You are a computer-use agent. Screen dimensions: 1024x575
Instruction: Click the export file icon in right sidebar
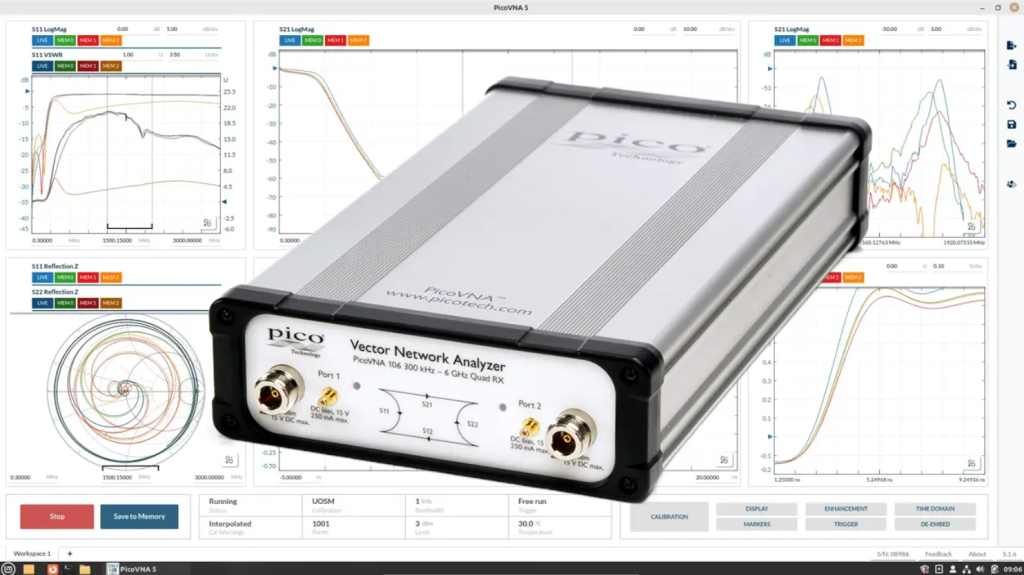[x=1012, y=45]
